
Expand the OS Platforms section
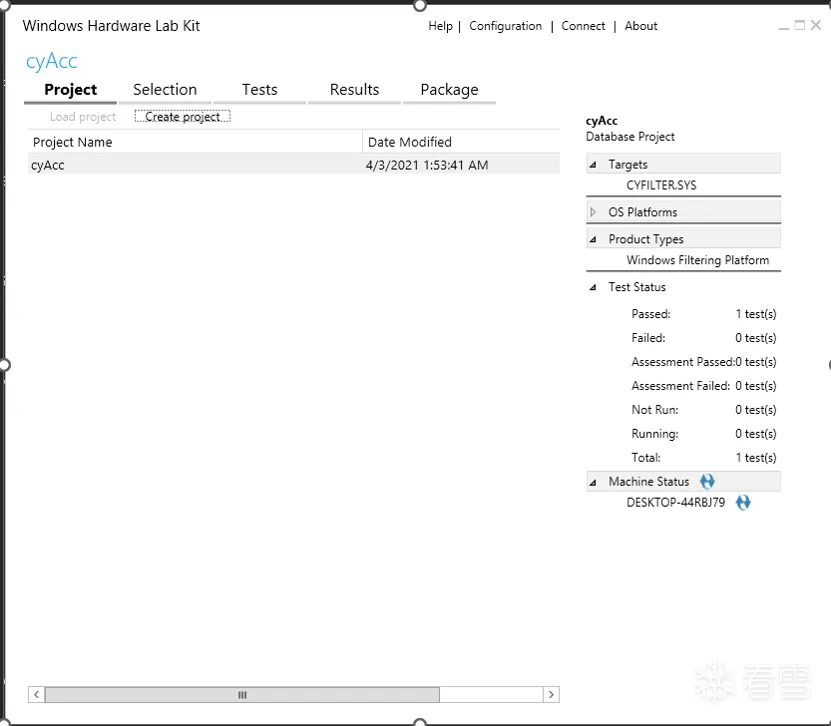(x=593, y=212)
